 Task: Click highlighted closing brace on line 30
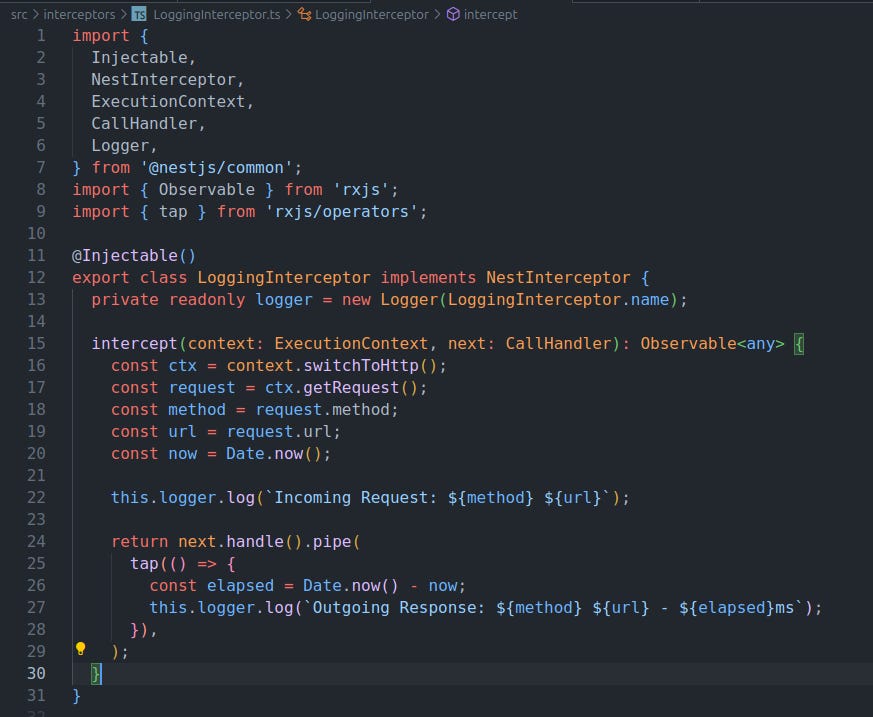click(96, 674)
